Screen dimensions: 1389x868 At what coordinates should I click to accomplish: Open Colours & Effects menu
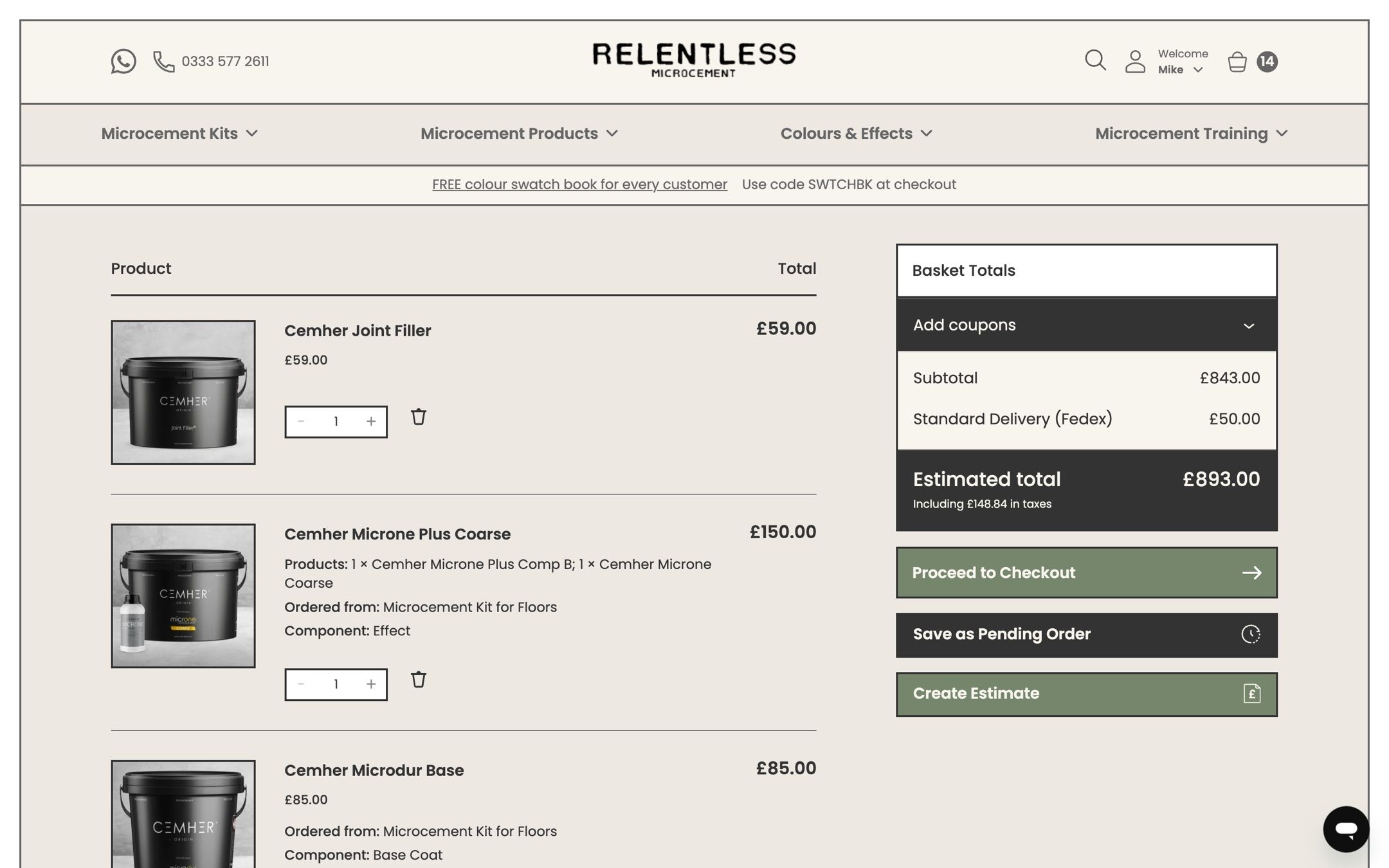coord(857,133)
